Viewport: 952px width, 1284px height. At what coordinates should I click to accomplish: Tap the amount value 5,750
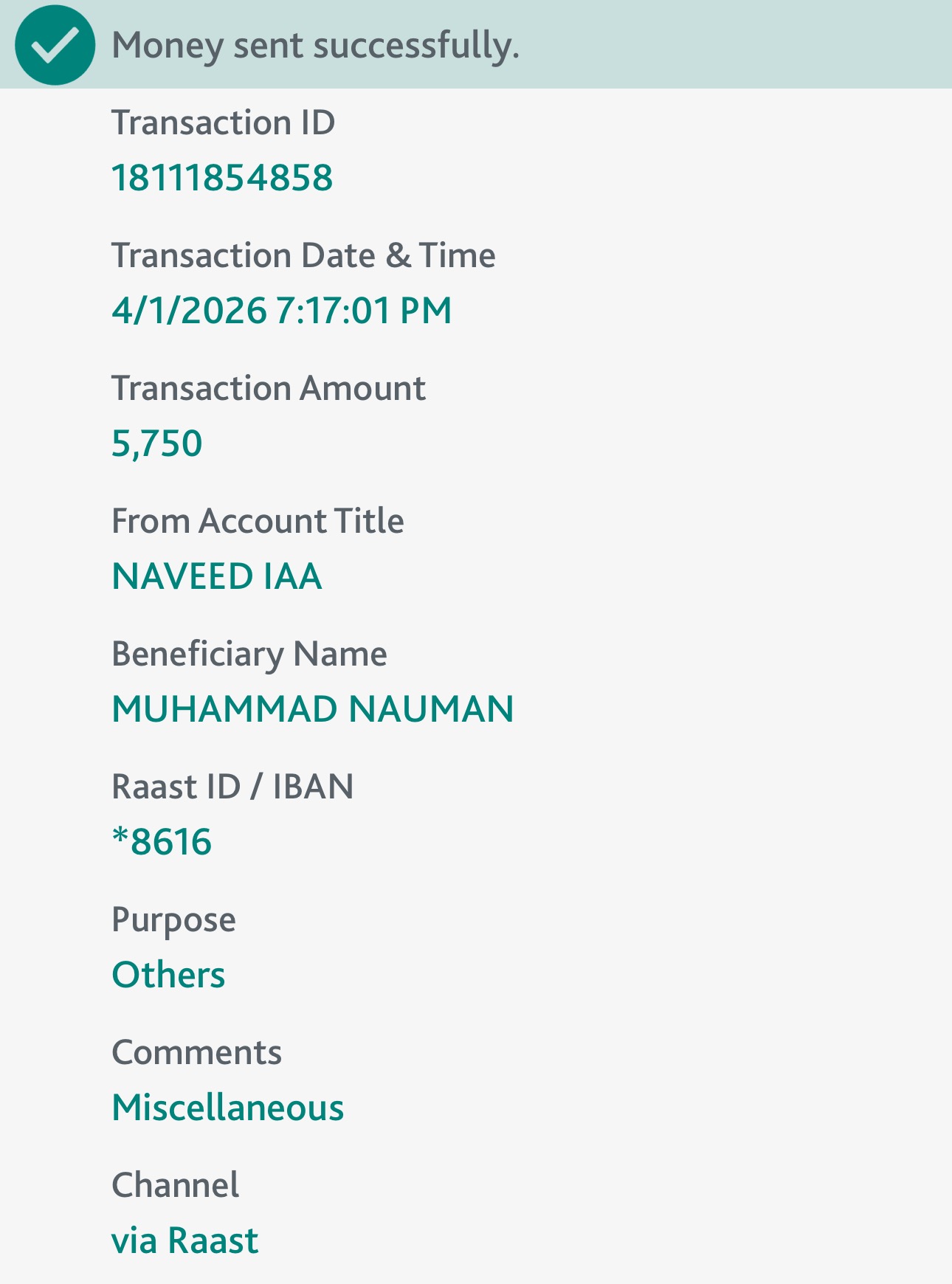click(156, 443)
